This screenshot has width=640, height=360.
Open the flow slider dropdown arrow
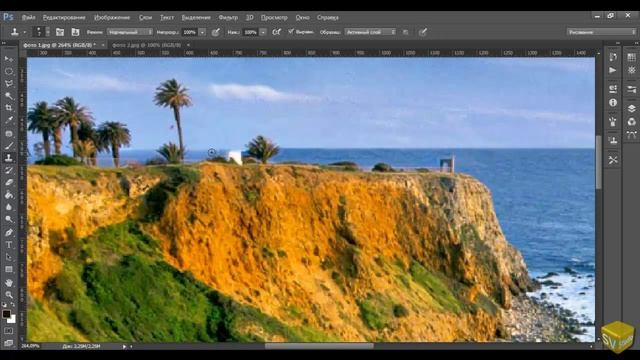[x=263, y=32]
